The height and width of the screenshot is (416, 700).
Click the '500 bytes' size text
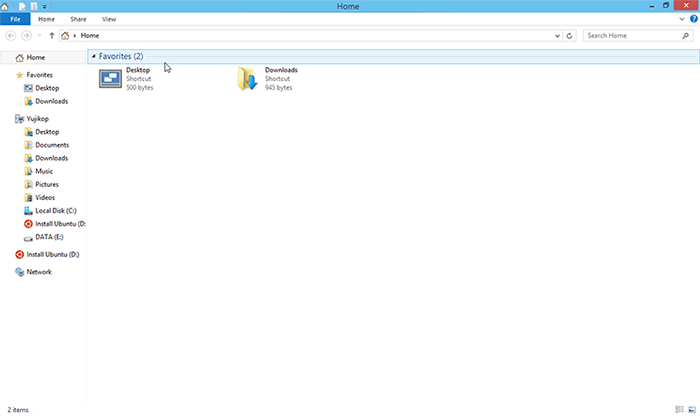pos(140,88)
